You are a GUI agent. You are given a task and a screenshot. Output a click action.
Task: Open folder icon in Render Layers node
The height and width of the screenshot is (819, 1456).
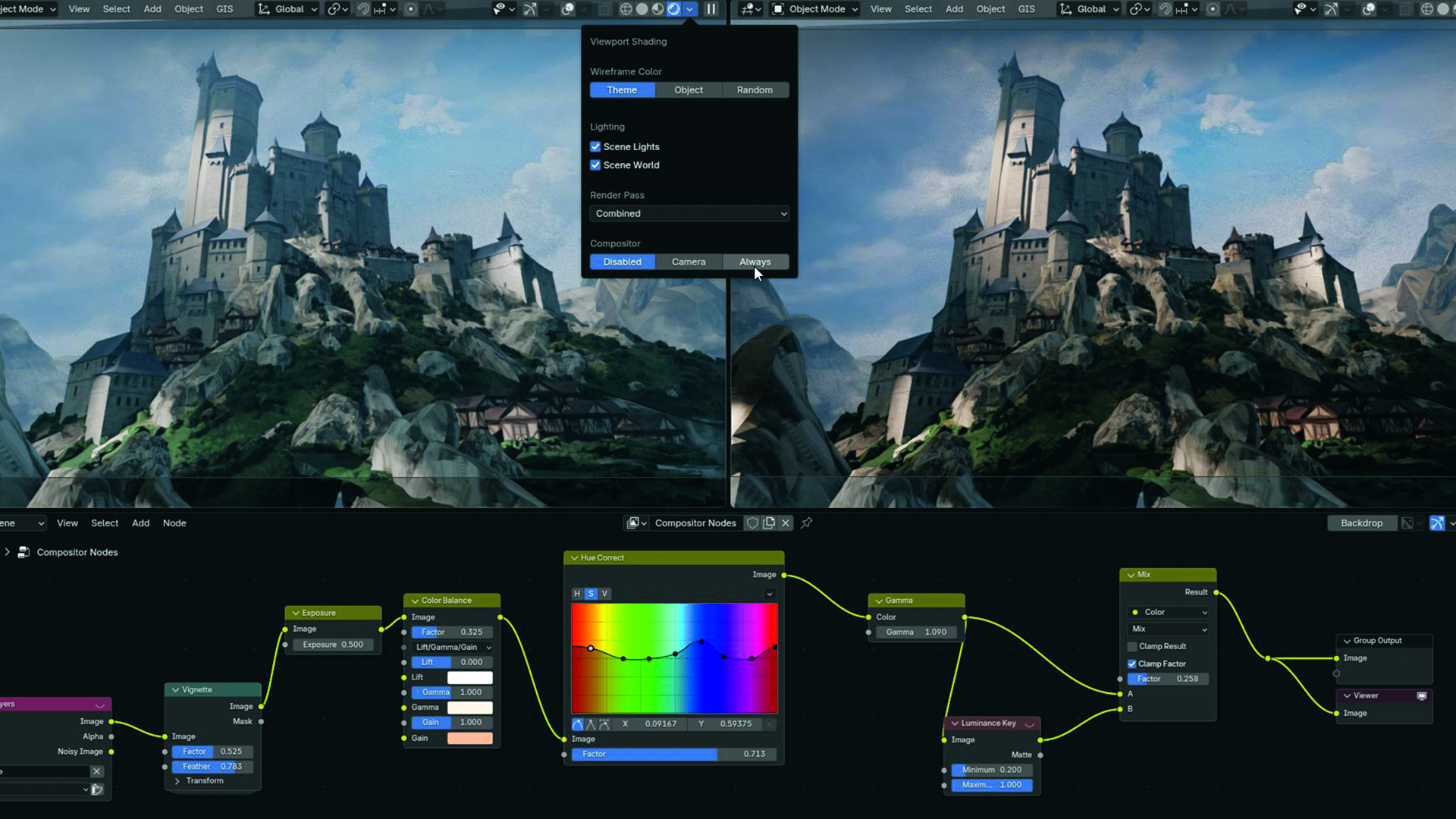click(x=97, y=789)
